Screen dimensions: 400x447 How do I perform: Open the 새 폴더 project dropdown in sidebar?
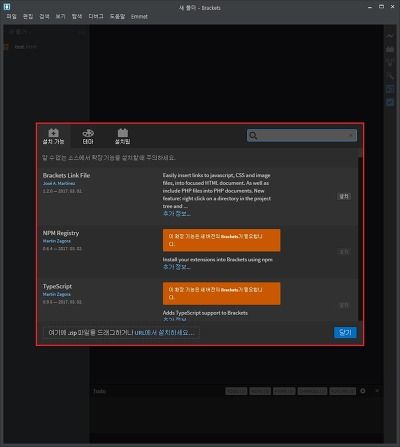20,32
